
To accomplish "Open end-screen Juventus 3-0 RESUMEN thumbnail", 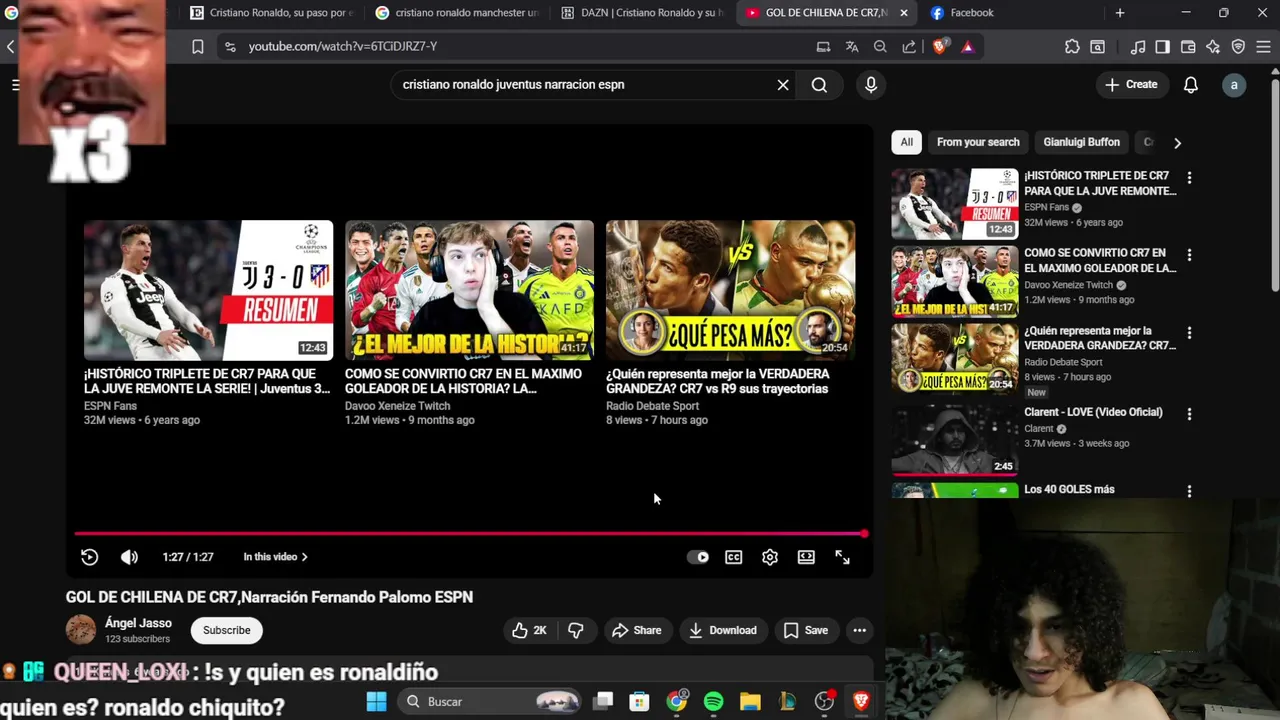I will point(208,290).
